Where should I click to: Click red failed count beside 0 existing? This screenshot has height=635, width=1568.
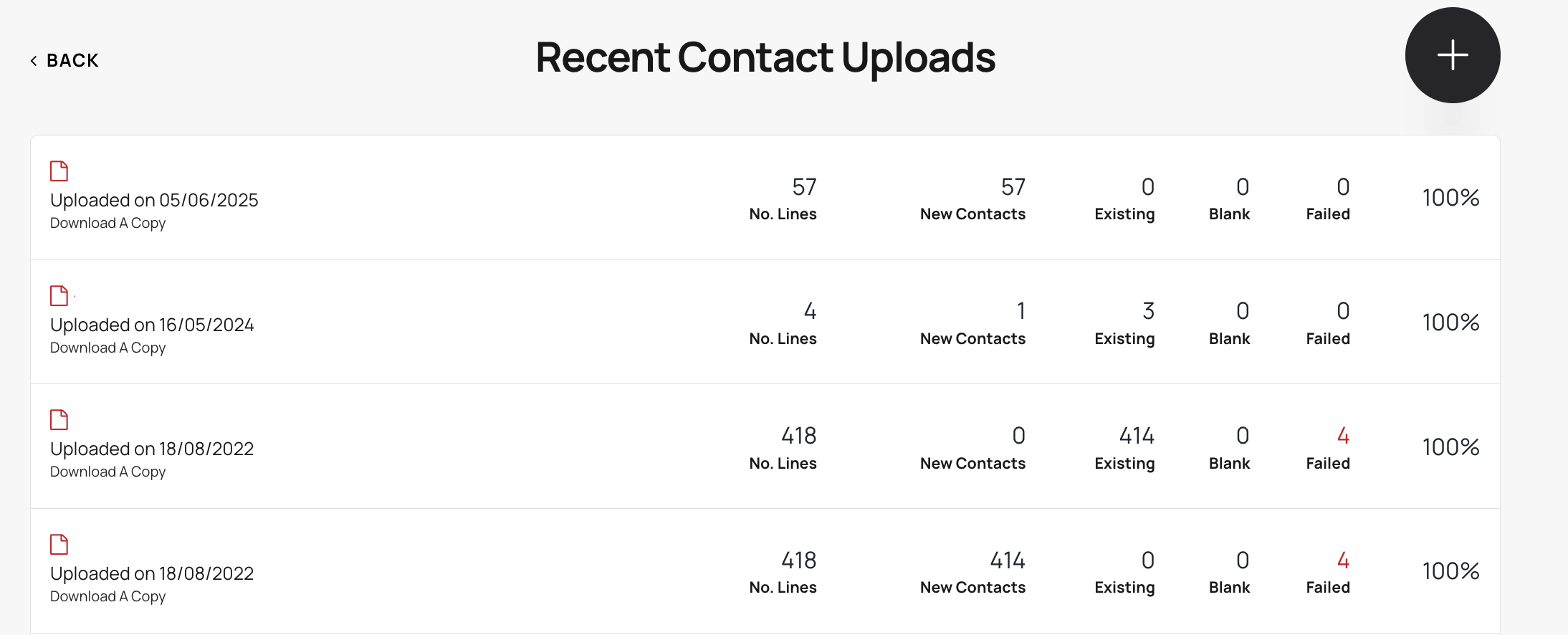[x=1343, y=560]
